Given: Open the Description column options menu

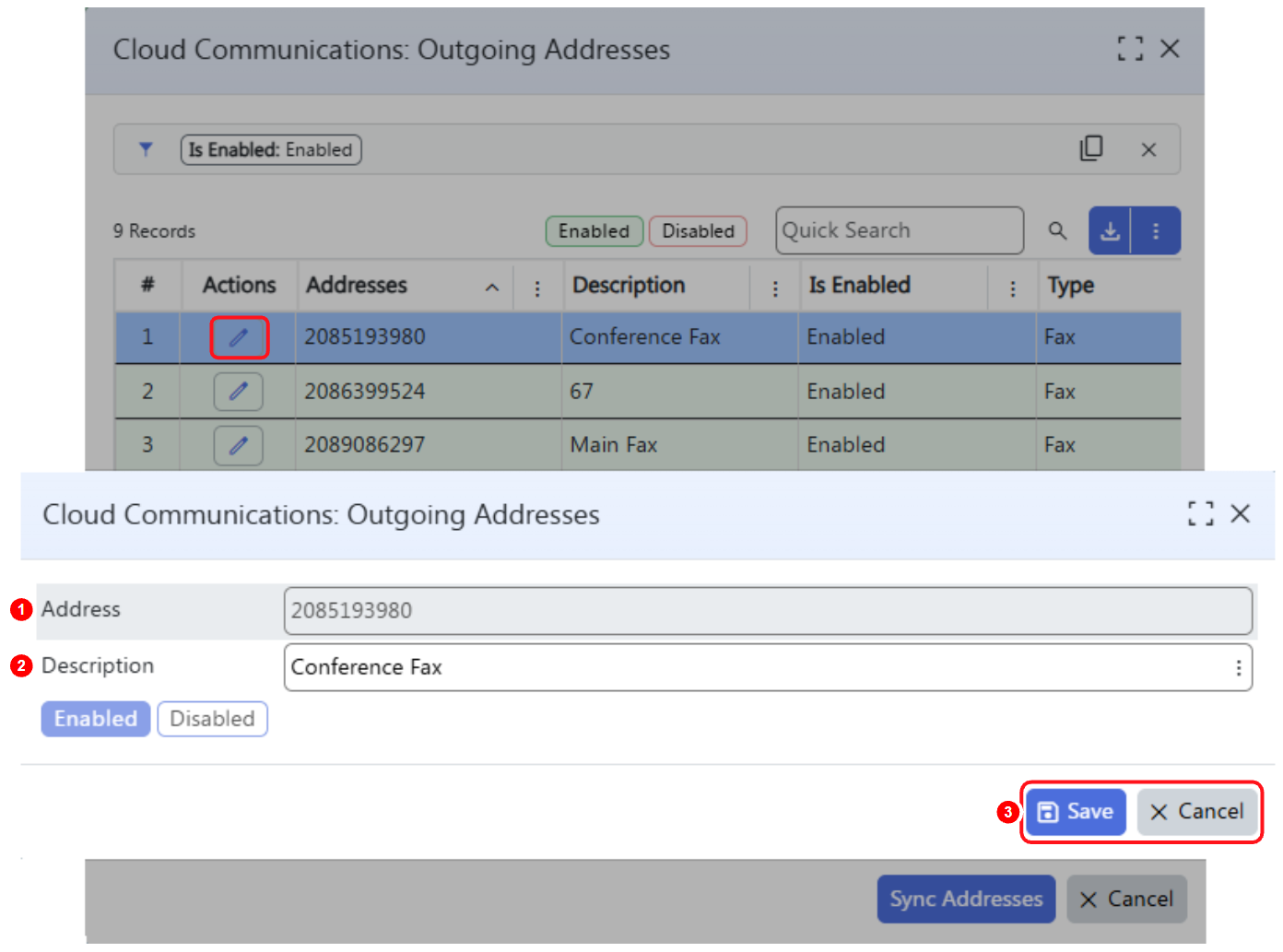Looking at the screenshot, I should [775, 288].
